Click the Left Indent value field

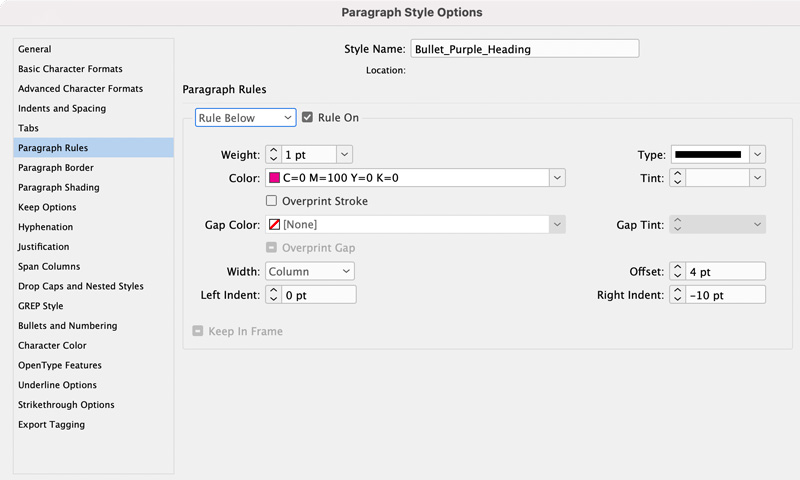pyautogui.click(x=319, y=295)
